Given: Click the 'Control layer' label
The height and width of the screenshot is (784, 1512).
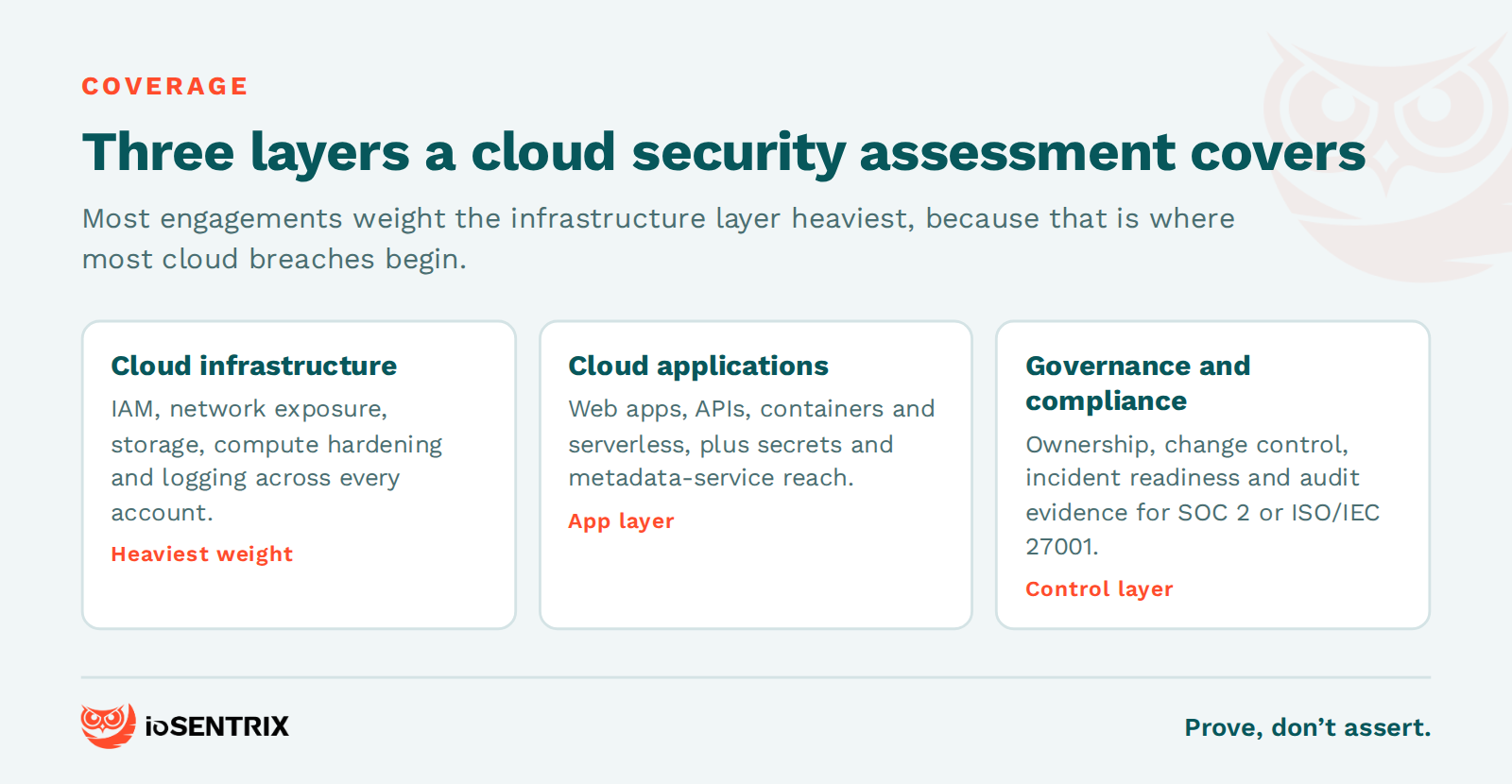Looking at the screenshot, I should [1099, 589].
